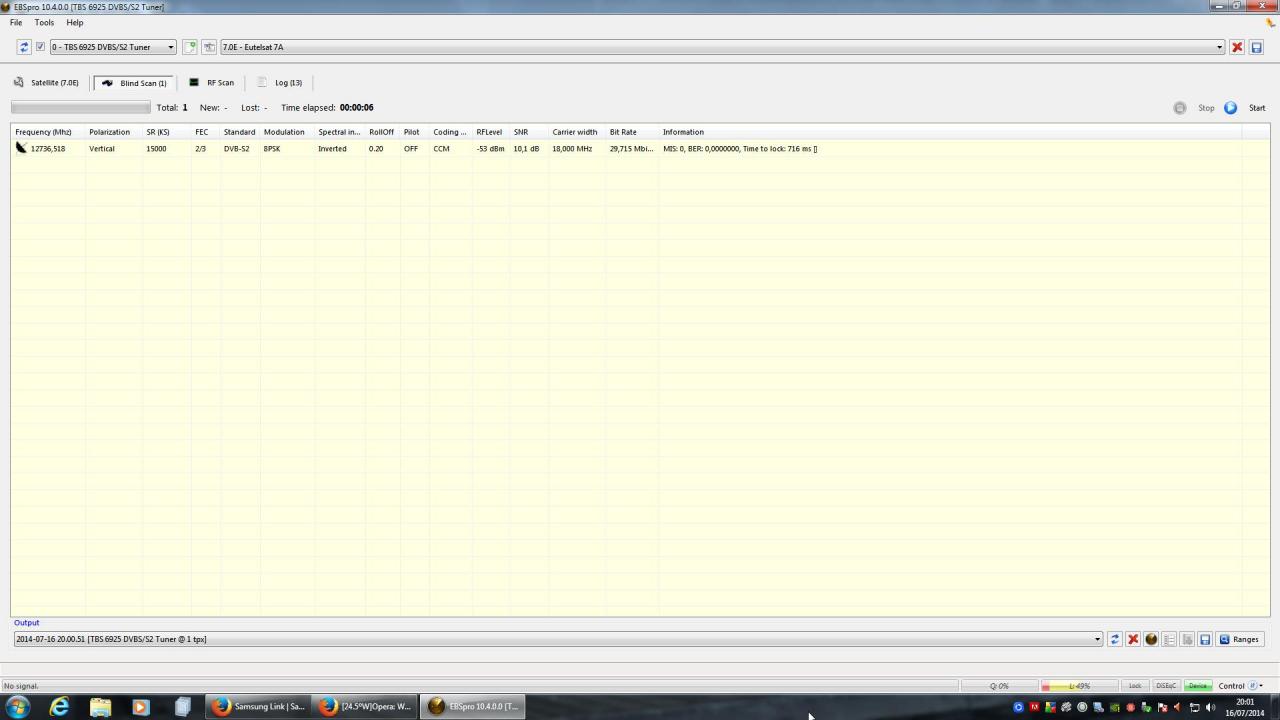1280x720 pixels.
Task: Delete the satellite using the red X
Action: tap(1237, 47)
